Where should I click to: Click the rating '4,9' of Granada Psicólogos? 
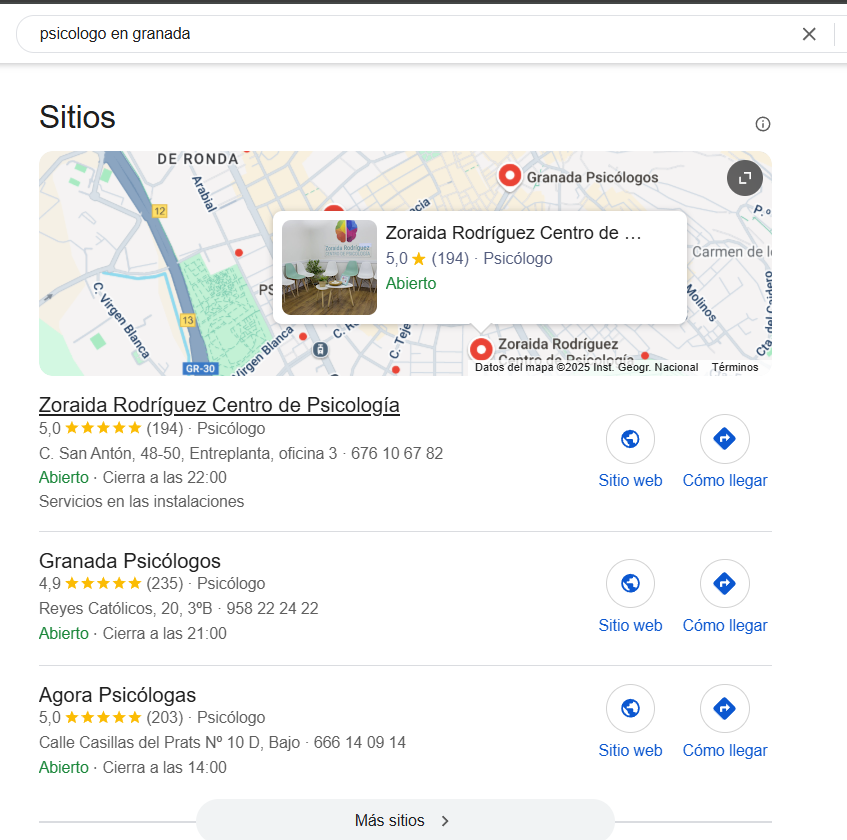coord(50,583)
